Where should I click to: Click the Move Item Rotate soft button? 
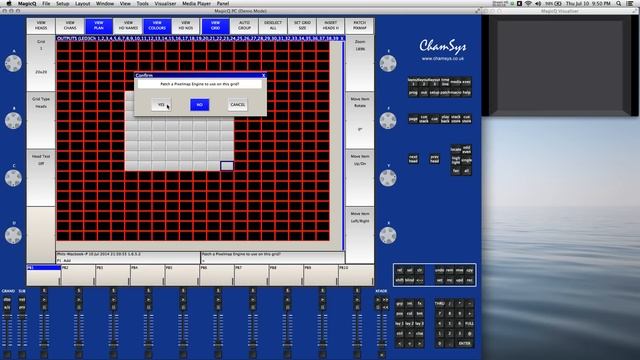[360, 120]
